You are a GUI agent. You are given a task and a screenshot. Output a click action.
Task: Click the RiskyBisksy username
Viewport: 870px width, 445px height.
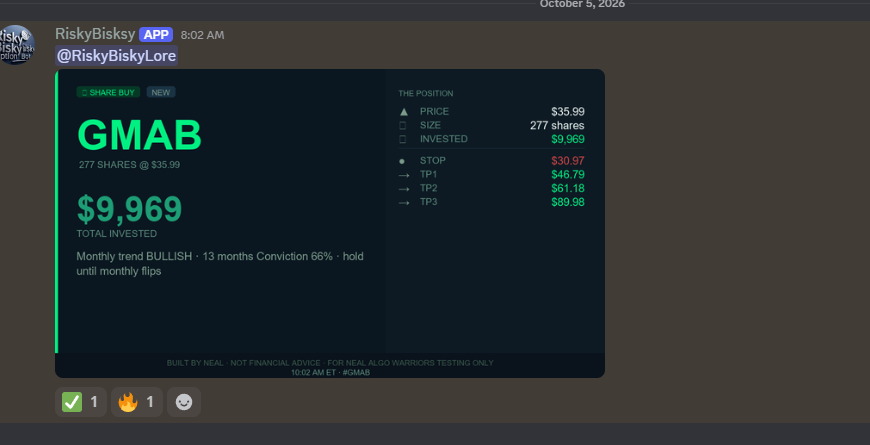click(x=95, y=34)
